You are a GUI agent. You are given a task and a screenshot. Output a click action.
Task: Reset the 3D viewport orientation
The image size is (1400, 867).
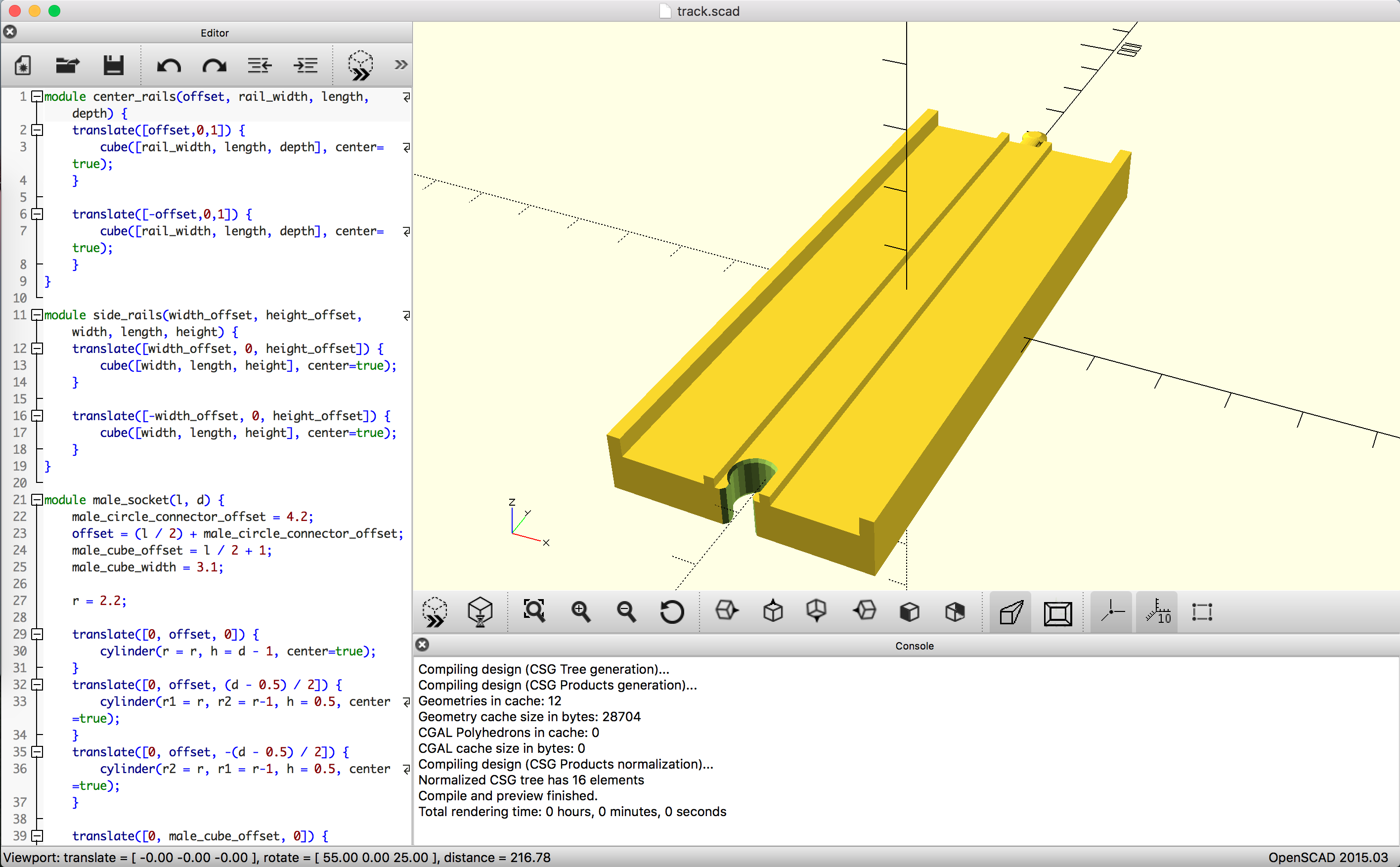tap(671, 611)
